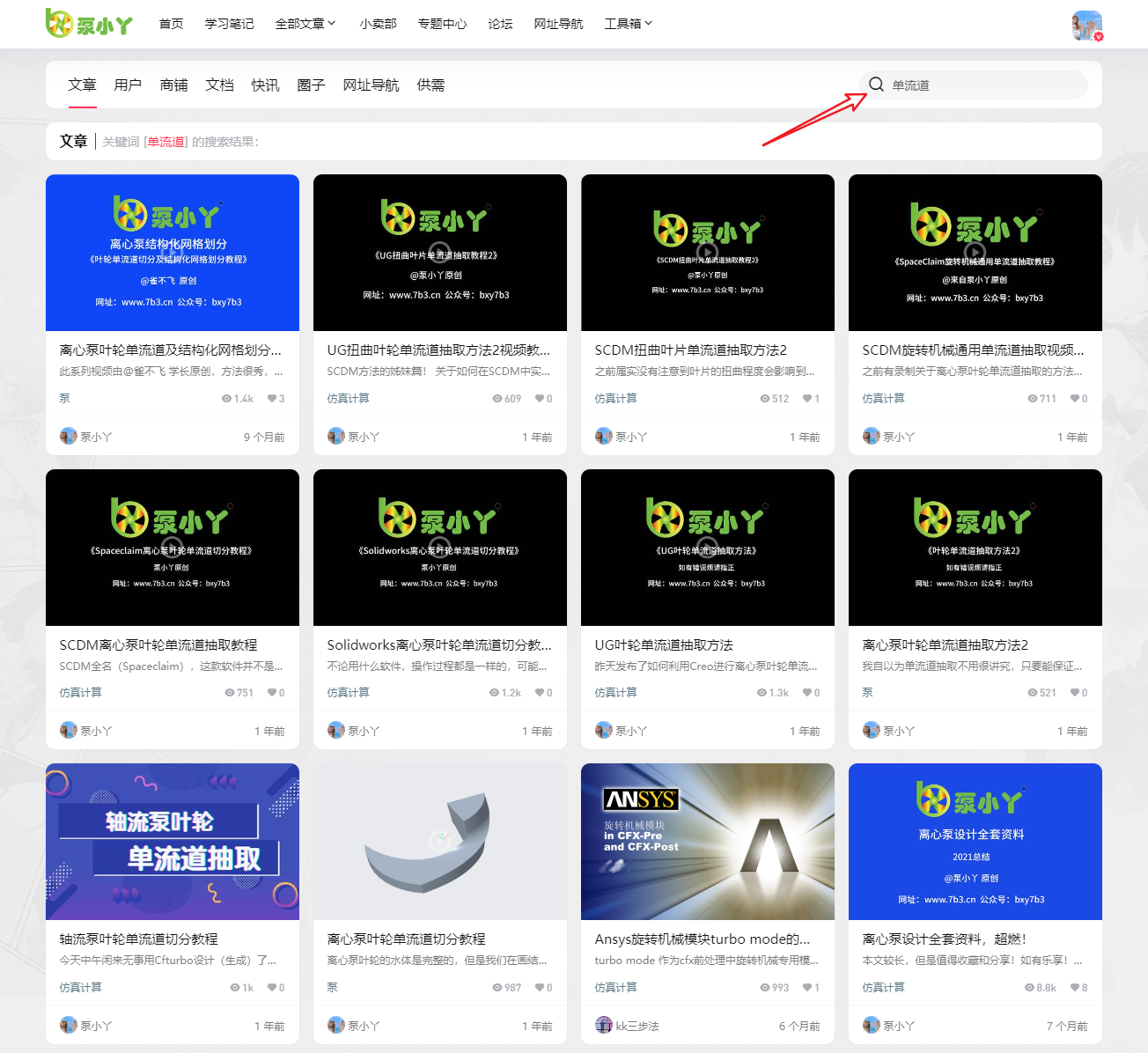Open article 离心泵叶轮单流道及结构化网格划分

(x=171, y=350)
